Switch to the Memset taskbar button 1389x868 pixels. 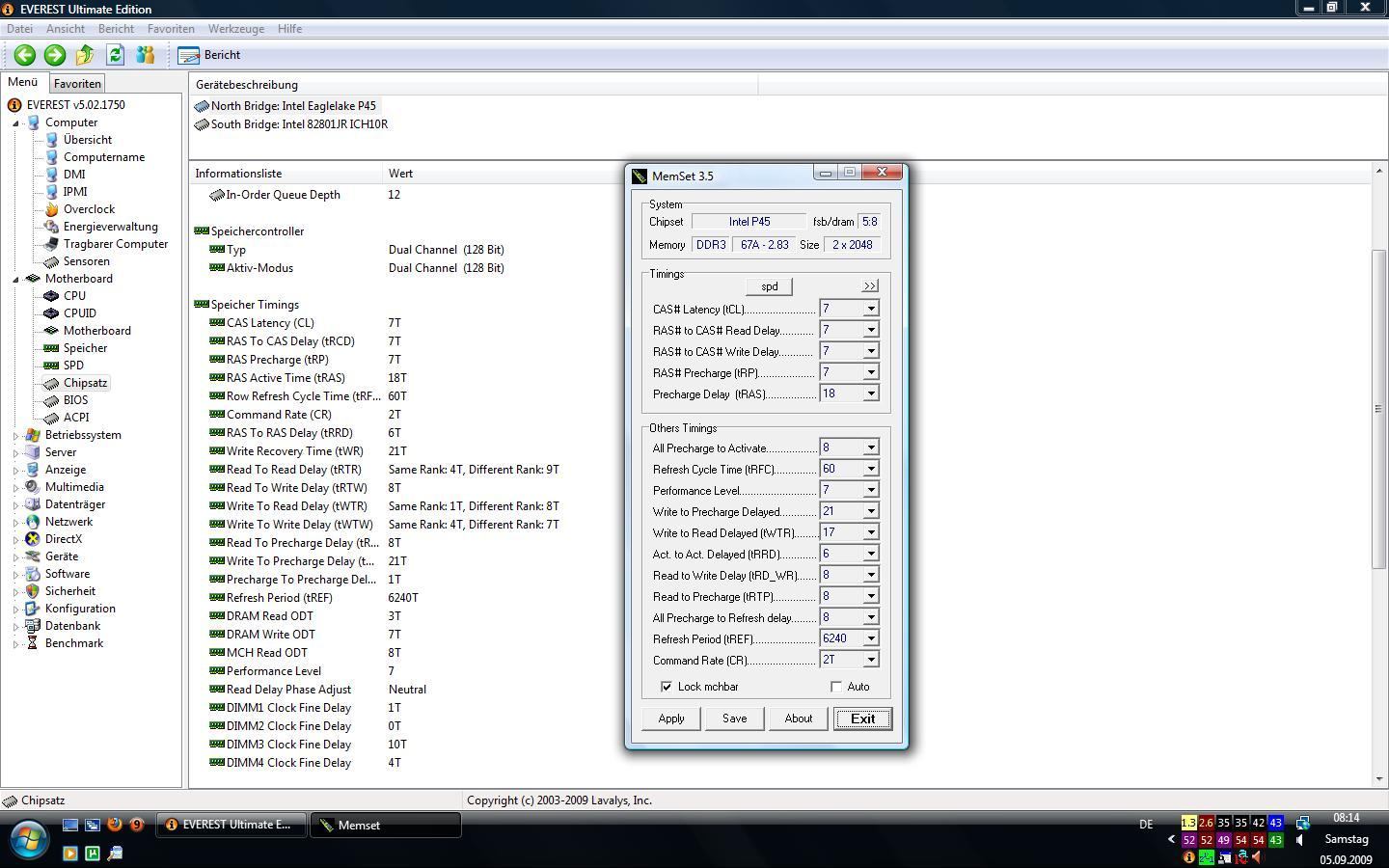(386, 826)
